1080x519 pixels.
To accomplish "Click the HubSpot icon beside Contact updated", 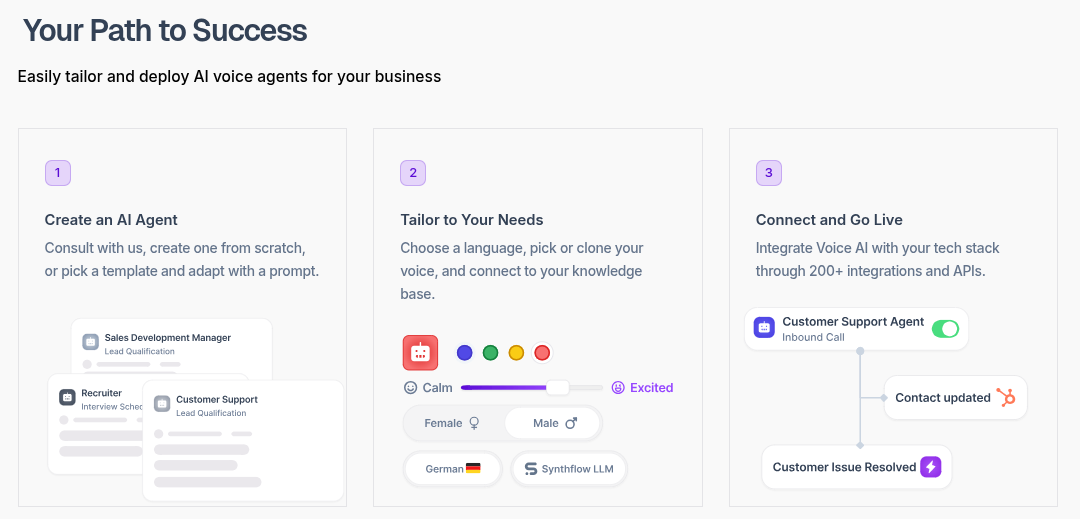I will point(1005,397).
